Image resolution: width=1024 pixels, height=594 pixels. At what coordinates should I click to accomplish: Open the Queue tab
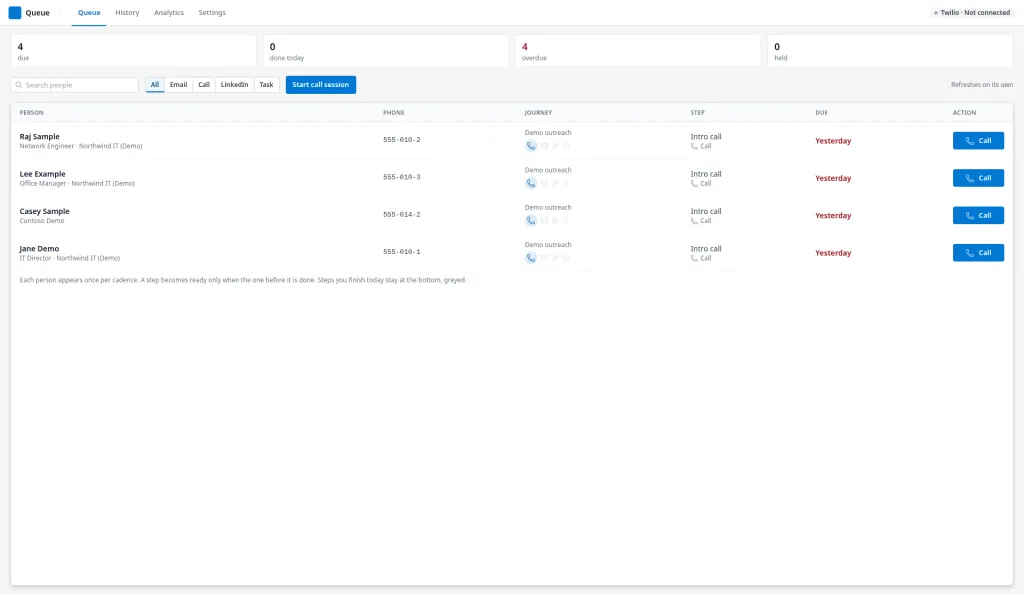89,12
